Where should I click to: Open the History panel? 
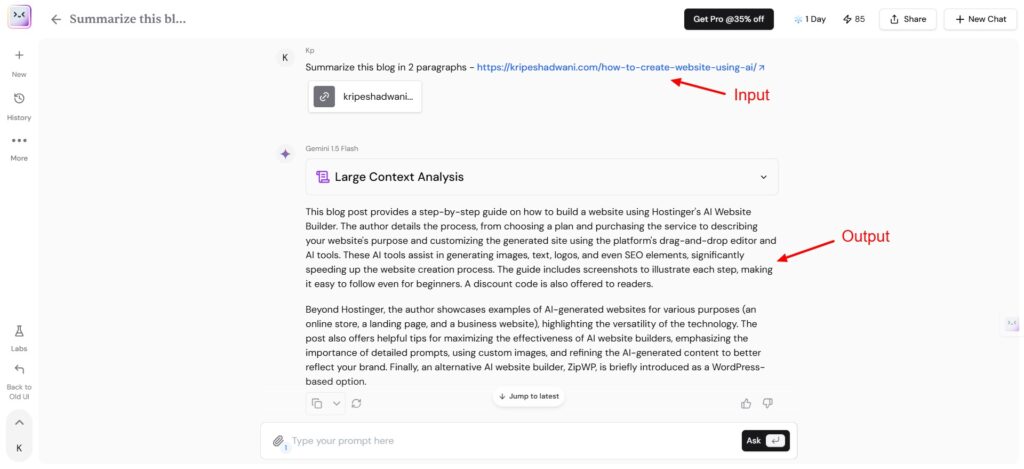coord(19,98)
